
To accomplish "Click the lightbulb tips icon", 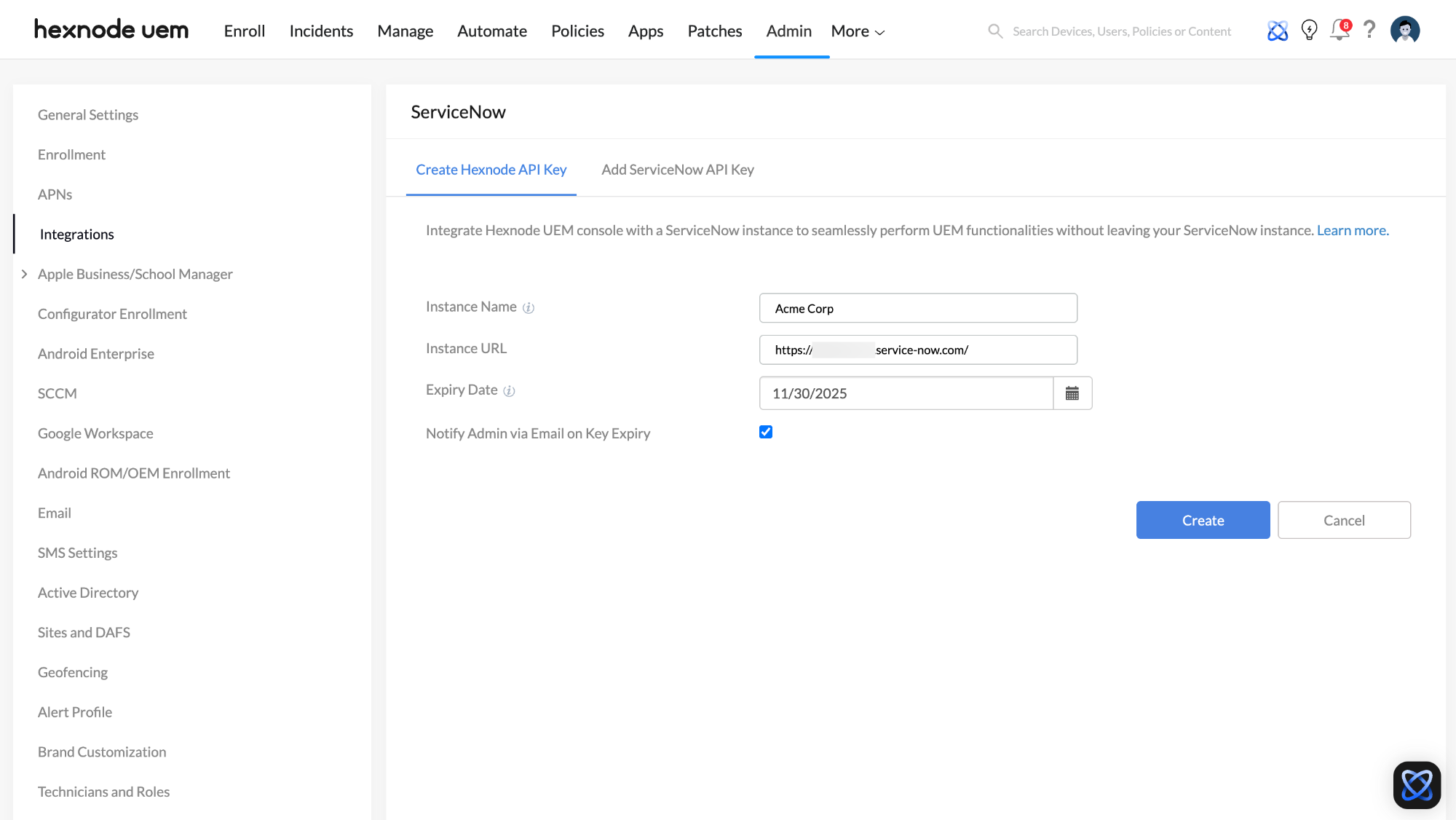I will click(x=1309, y=31).
